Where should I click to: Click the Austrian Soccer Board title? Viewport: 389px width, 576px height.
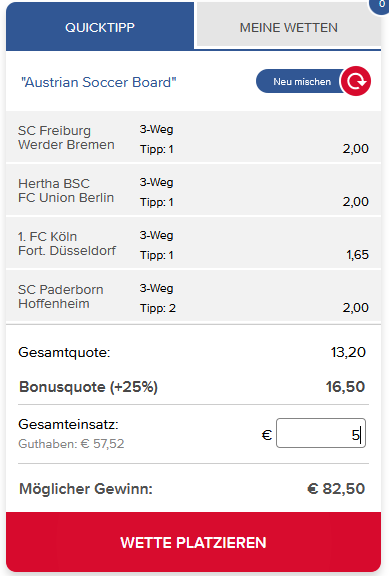coord(98,82)
